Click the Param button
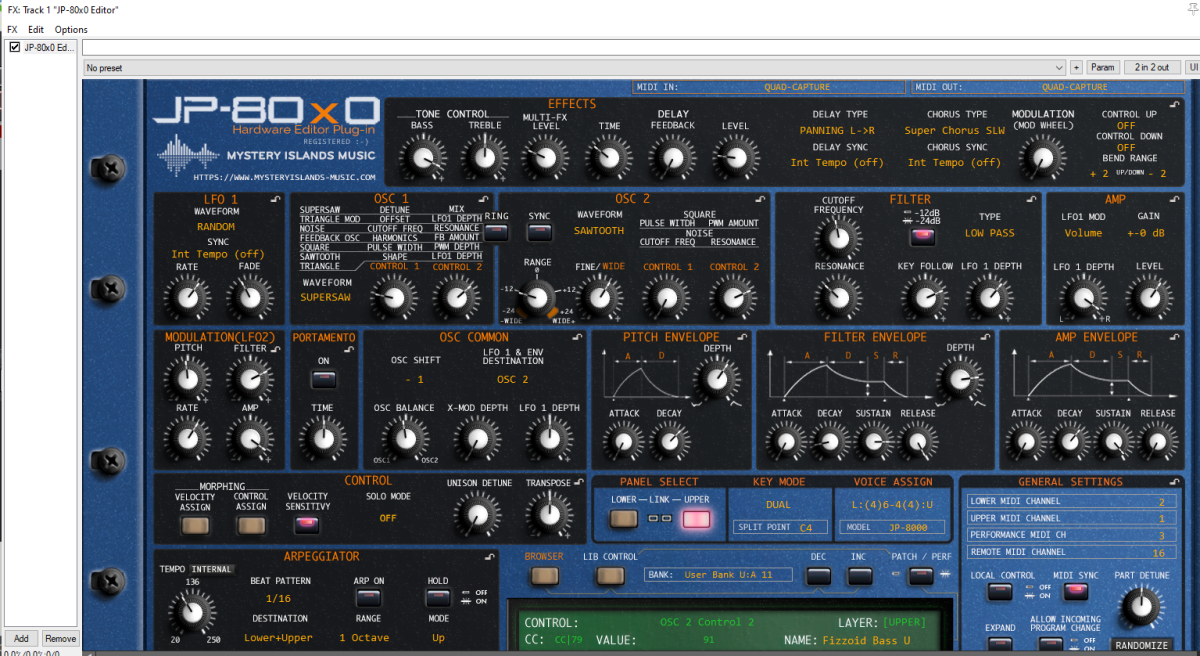The image size is (1200, 656). coord(1103,67)
